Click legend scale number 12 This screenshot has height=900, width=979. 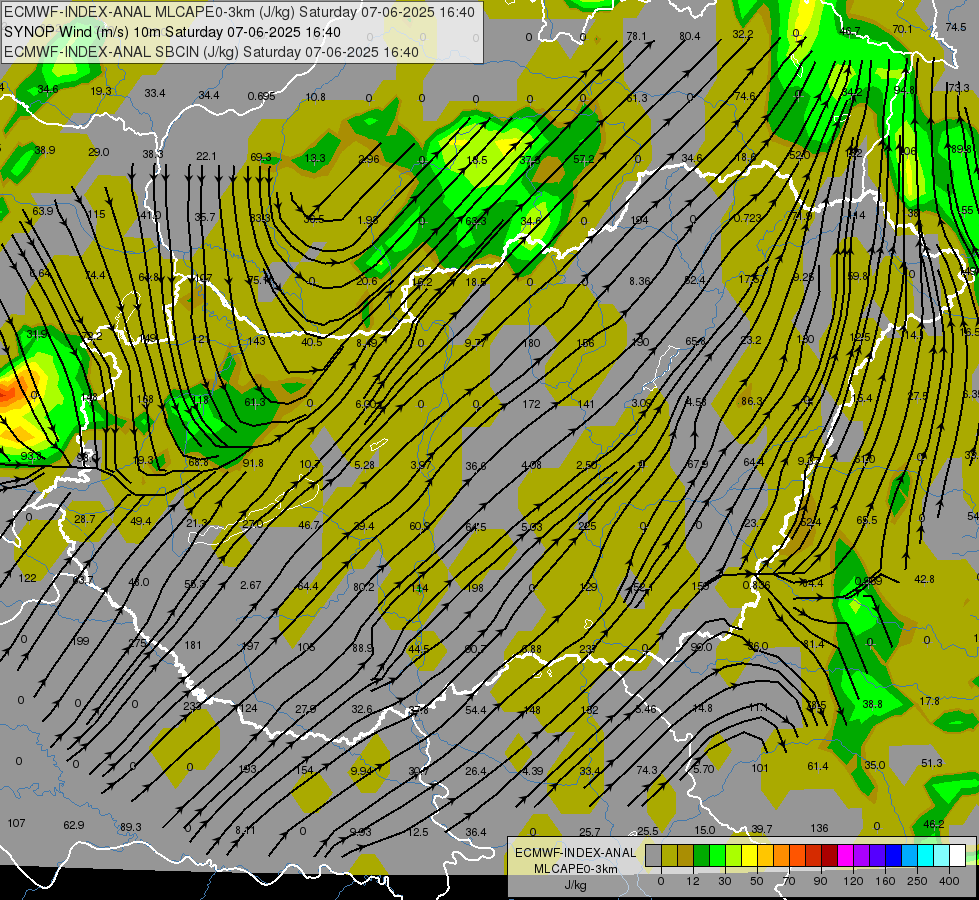click(693, 881)
